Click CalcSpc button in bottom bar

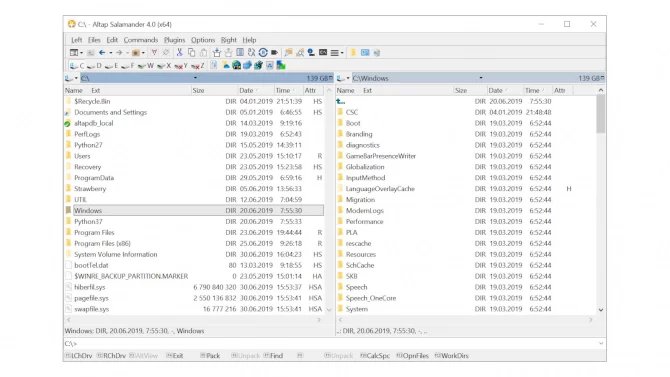click(375, 356)
